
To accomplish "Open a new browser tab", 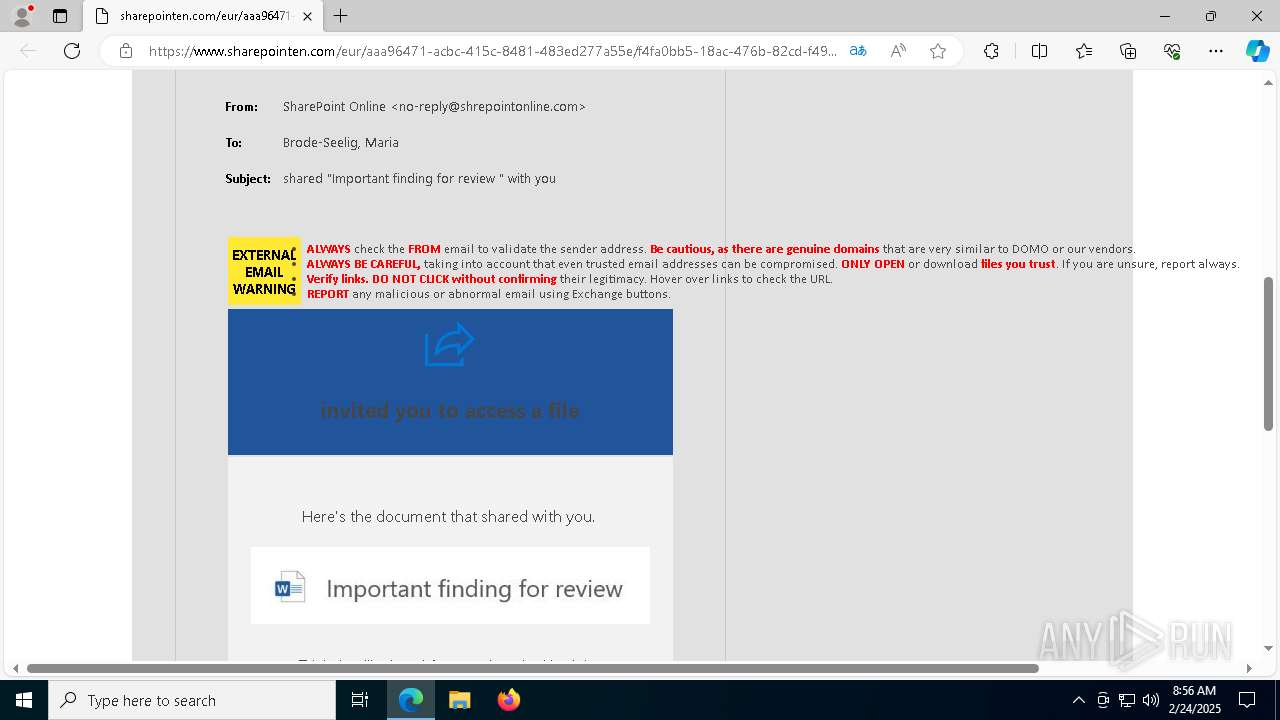I will [x=341, y=16].
